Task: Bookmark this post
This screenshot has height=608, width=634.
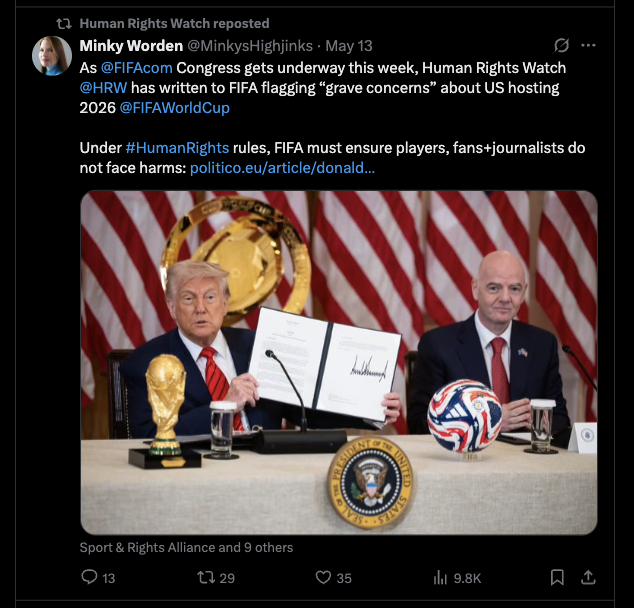Action: (x=557, y=577)
